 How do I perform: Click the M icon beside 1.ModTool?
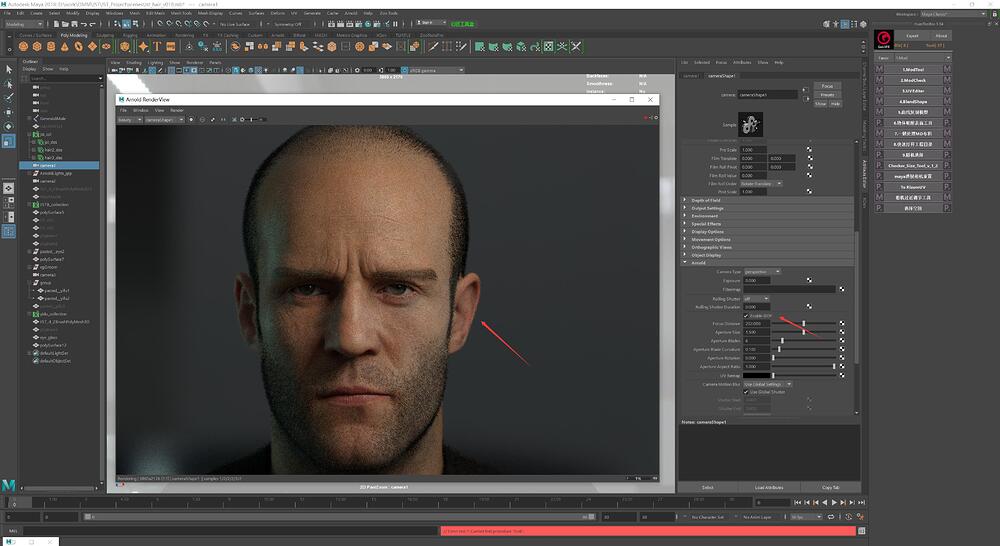tap(879, 69)
